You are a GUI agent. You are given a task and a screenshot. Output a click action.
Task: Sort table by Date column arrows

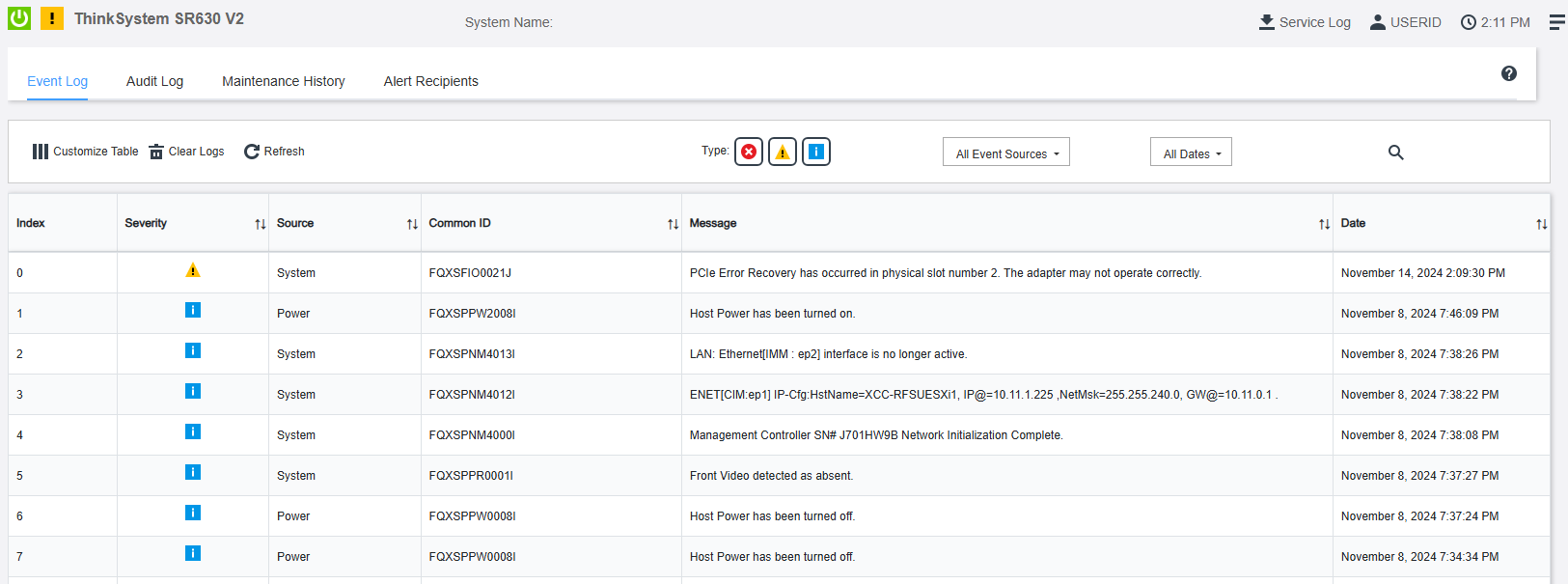[x=1541, y=224]
